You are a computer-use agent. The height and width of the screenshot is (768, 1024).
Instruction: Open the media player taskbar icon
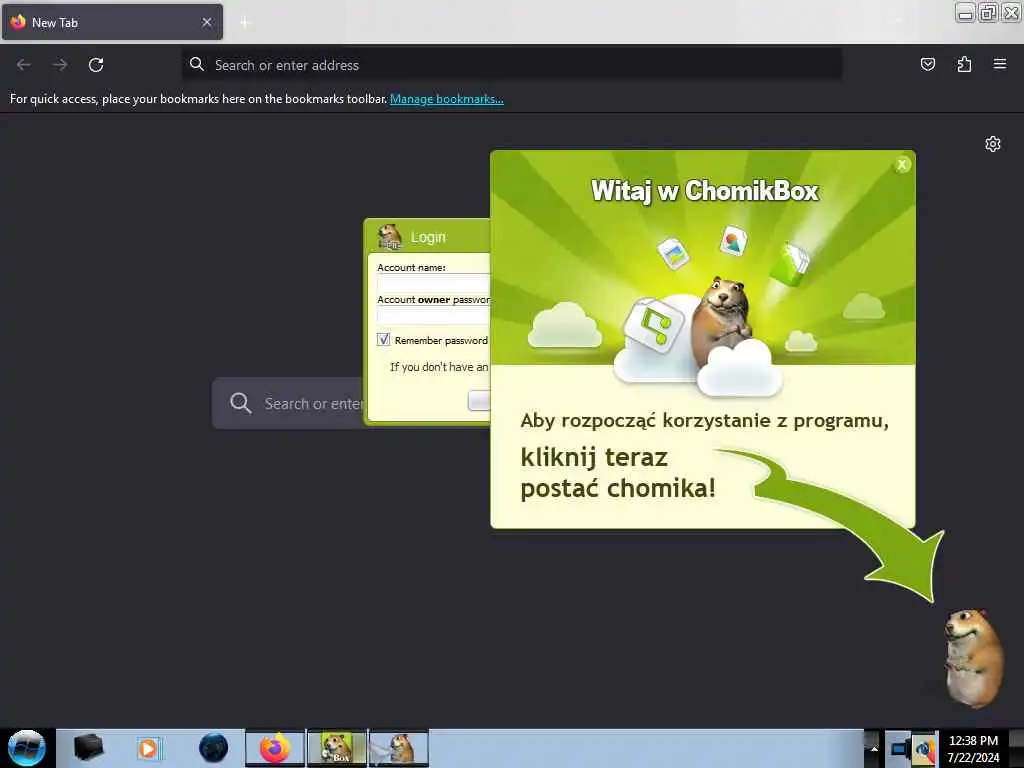click(148, 748)
